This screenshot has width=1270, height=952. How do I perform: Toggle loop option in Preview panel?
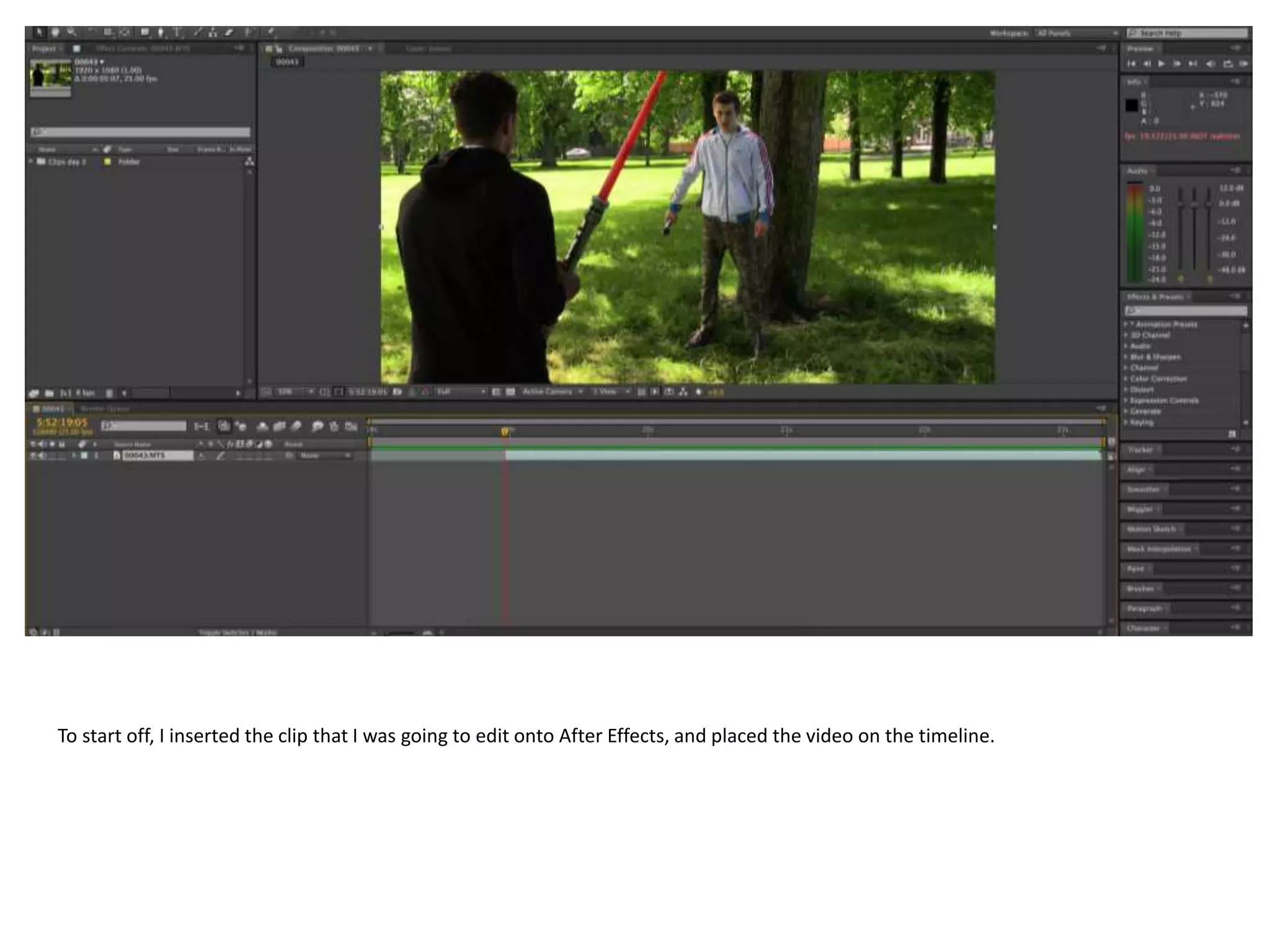click(1227, 64)
